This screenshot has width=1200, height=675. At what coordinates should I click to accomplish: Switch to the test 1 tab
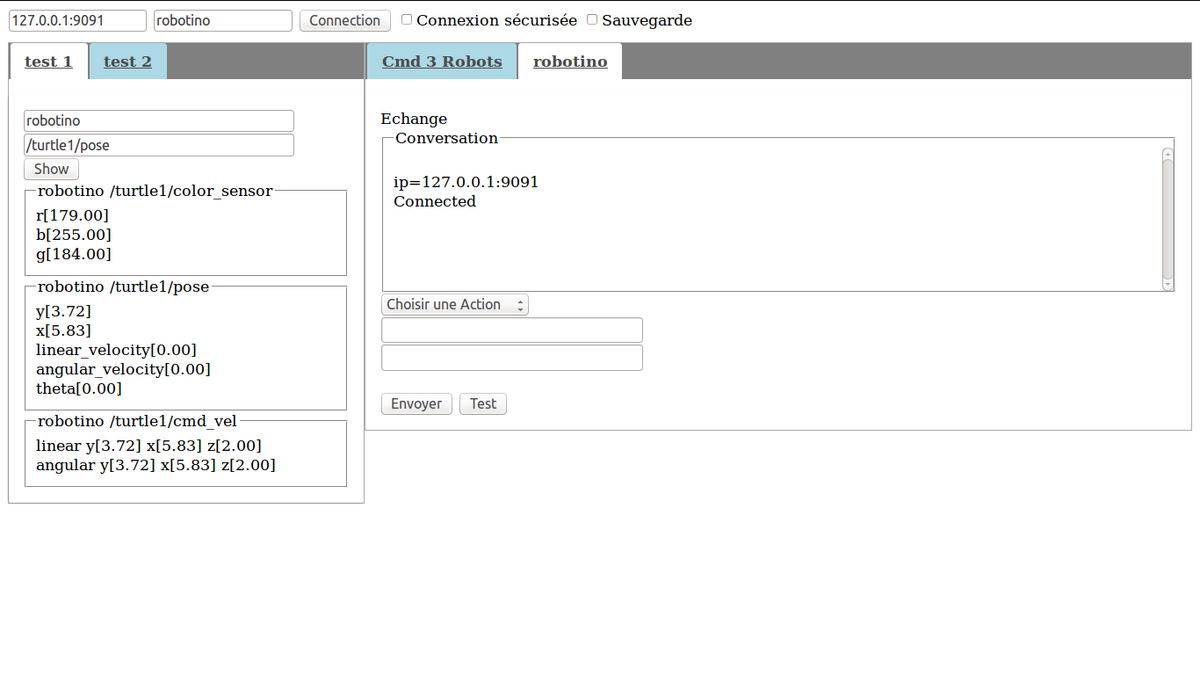[x=48, y=62]
